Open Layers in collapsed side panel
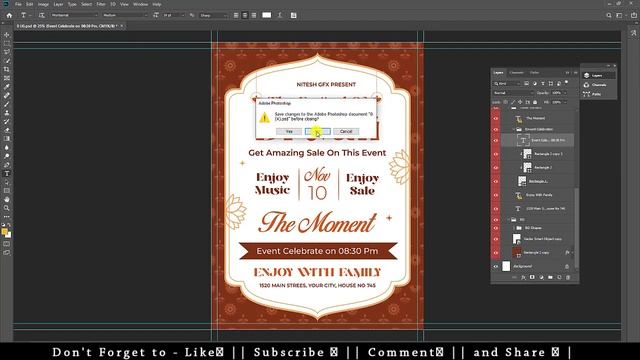Screen dimensions: 640x360 pos(599,76)
